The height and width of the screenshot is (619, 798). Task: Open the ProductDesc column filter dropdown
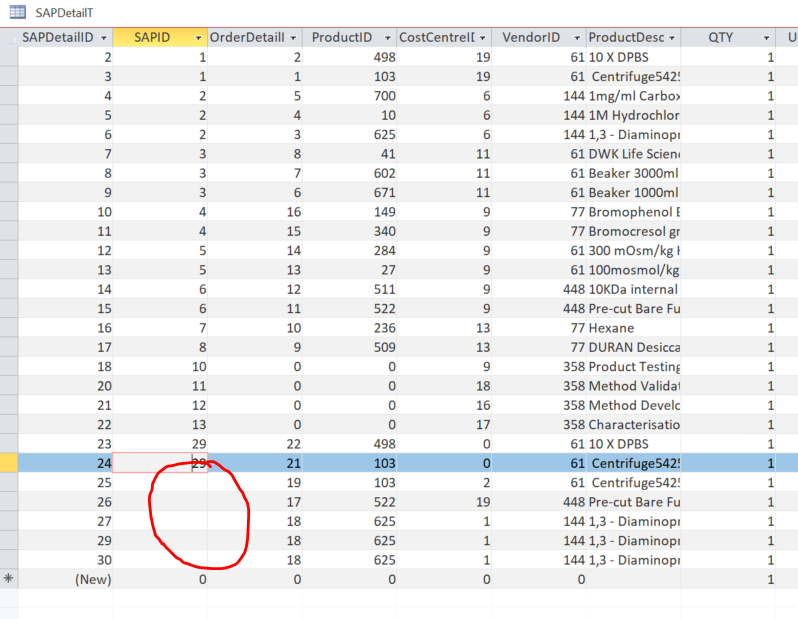coord(672,38)
